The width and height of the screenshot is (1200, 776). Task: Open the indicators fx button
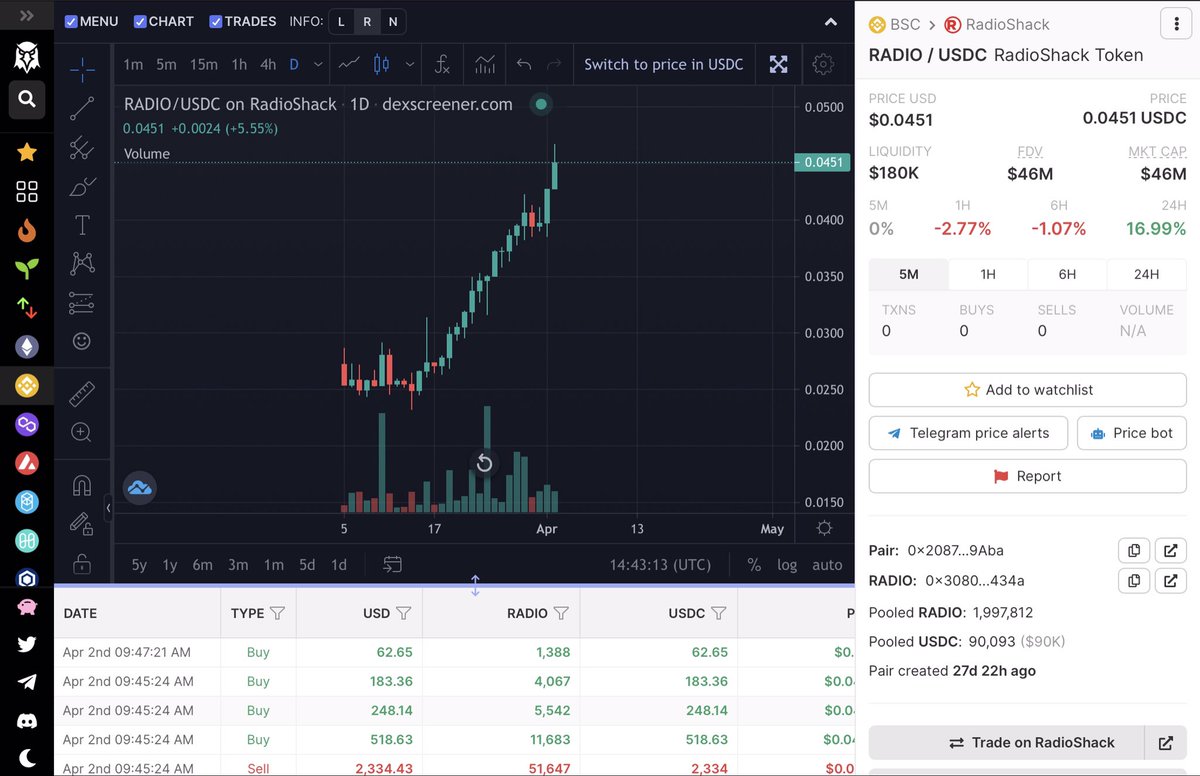pos(442,64)
